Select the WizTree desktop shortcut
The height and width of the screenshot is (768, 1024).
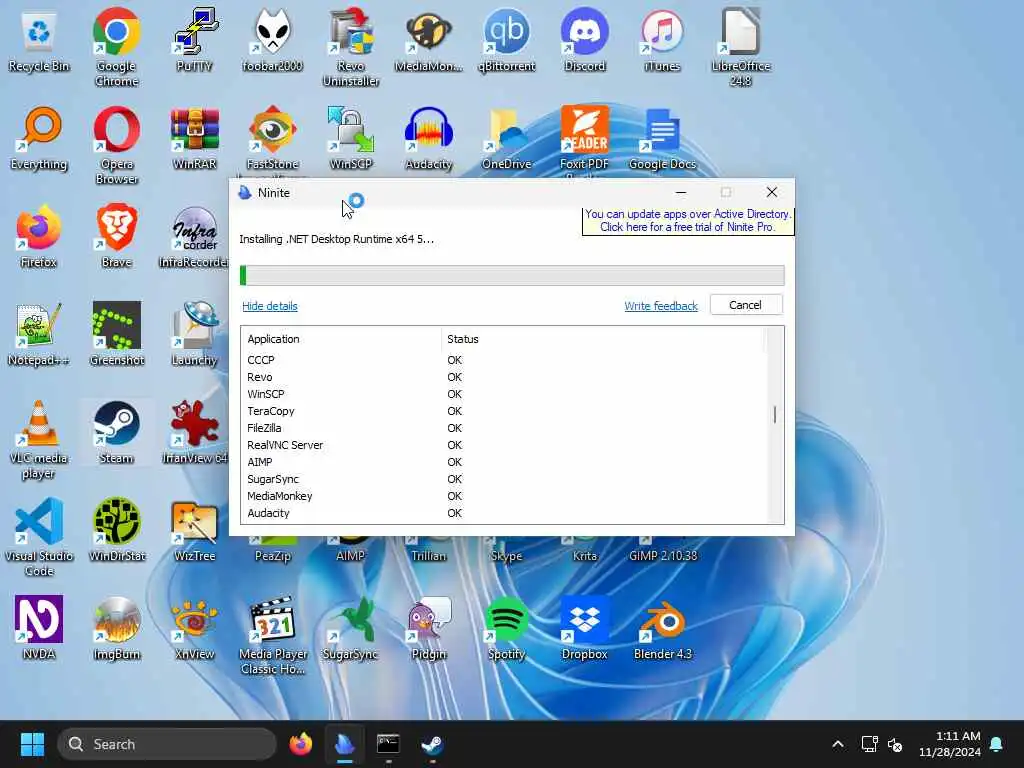[x=195, y=530]
